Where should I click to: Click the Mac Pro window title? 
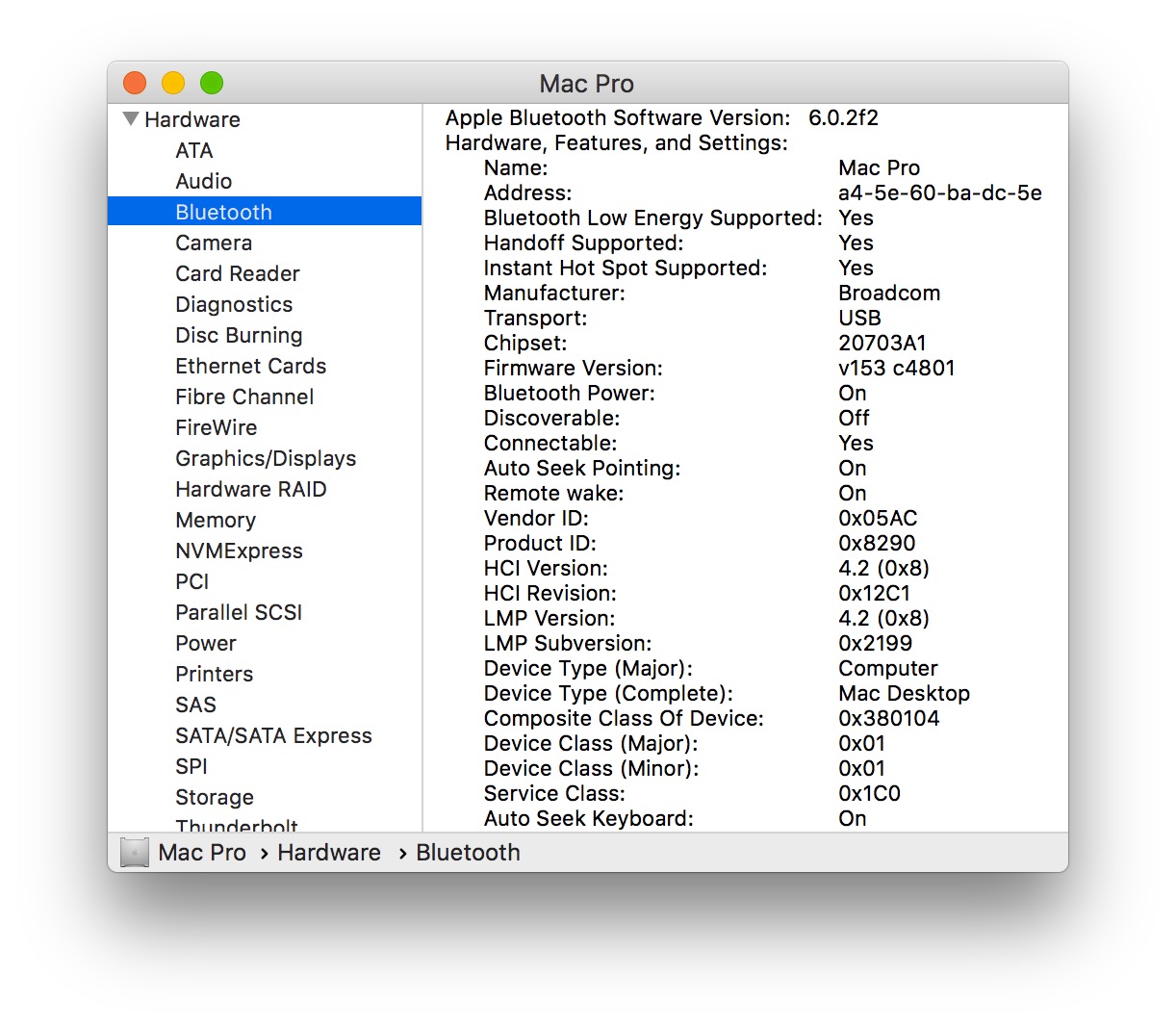pos(587,84)
